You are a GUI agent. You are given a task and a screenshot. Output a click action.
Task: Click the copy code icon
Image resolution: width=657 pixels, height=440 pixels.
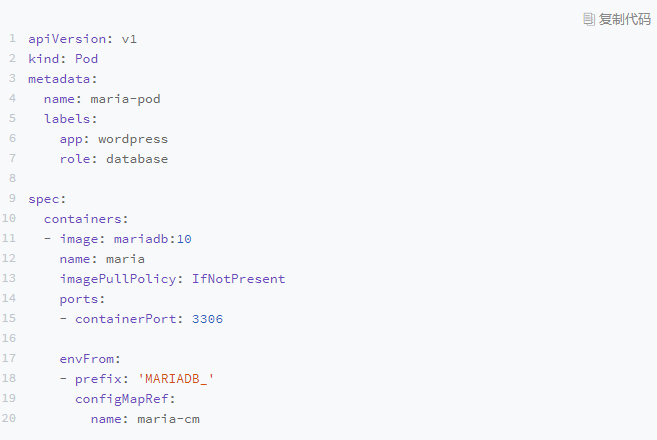589,19
